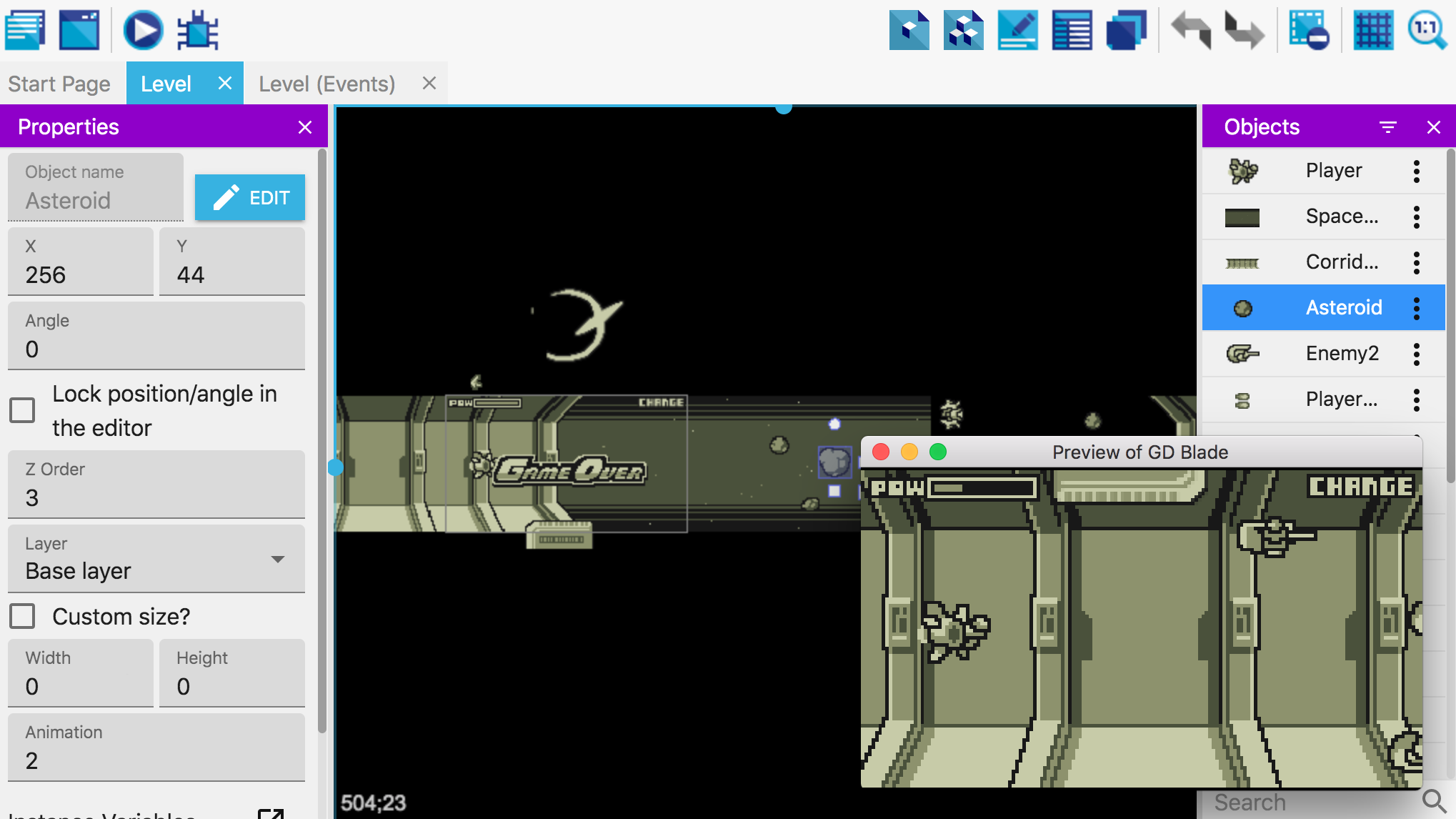1456x819 pixels.
Task: Switch to the Level (Events) tab
Action: click(326, 84)
